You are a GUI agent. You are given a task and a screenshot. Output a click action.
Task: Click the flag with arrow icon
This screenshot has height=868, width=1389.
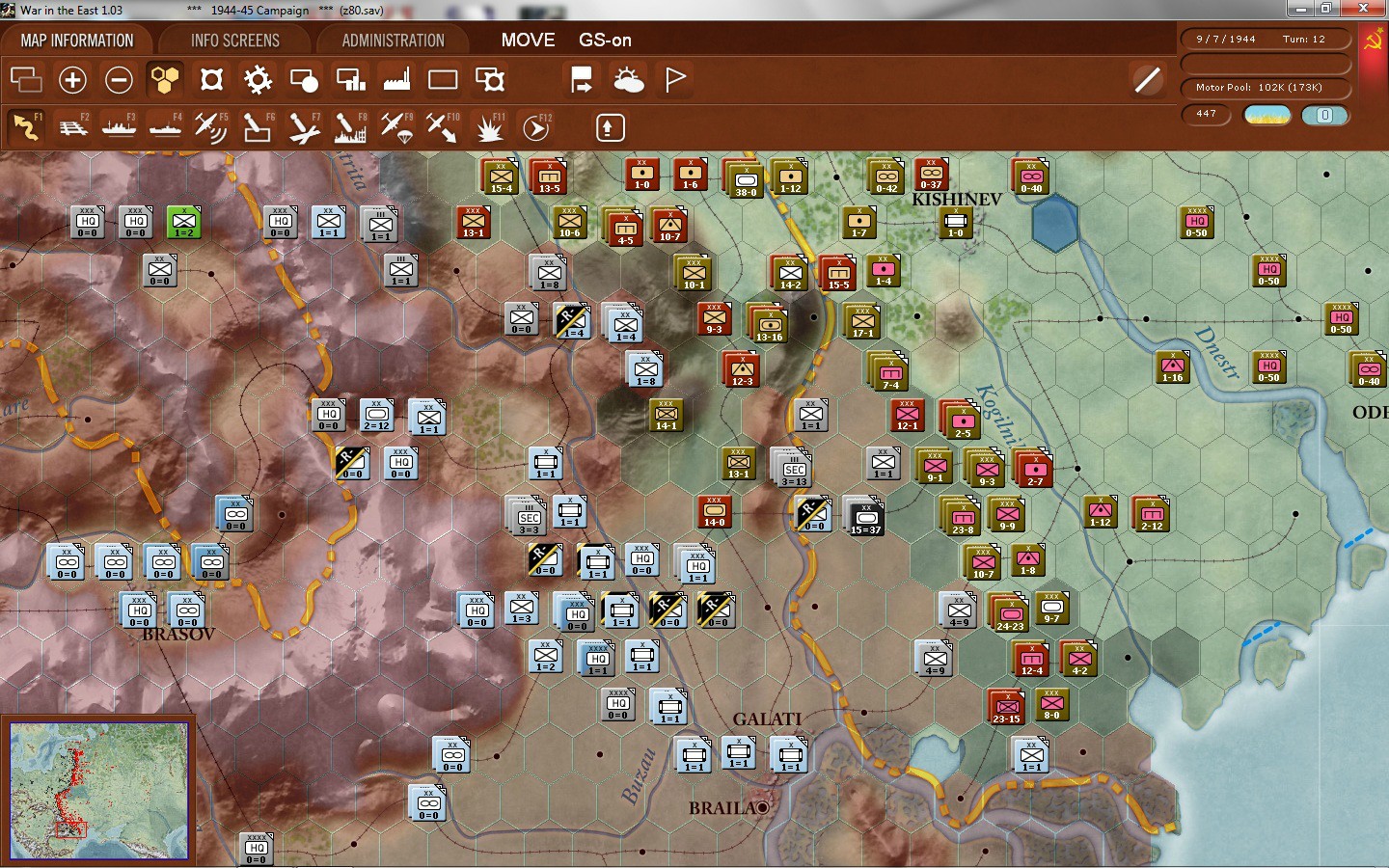click(x=582, y=80)
